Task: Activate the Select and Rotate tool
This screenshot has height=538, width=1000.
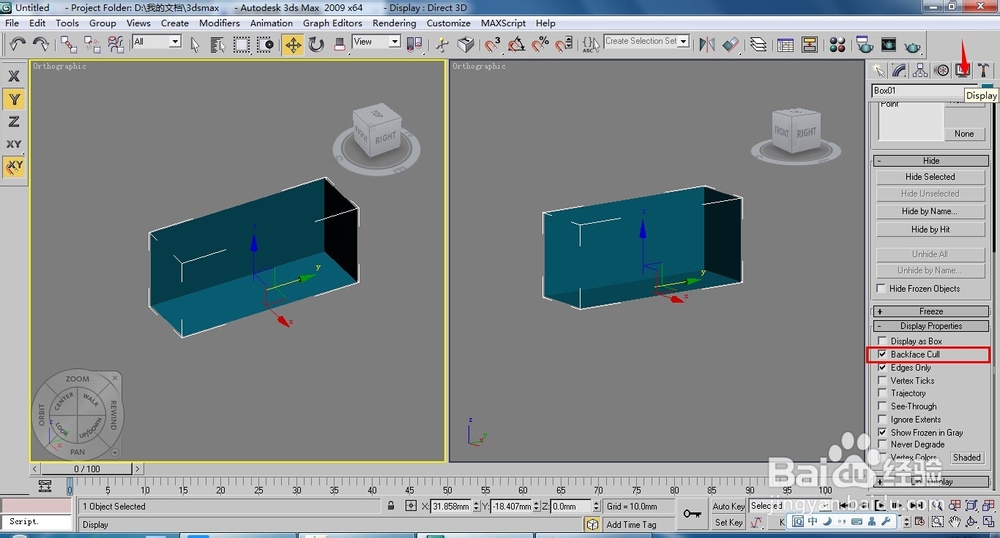Action: [x=316, y=44]
